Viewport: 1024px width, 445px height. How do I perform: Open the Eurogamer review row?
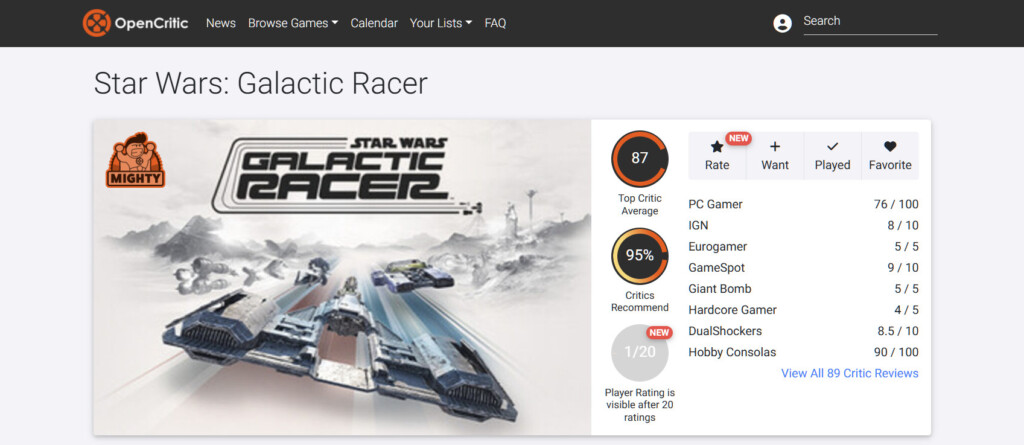803,246
